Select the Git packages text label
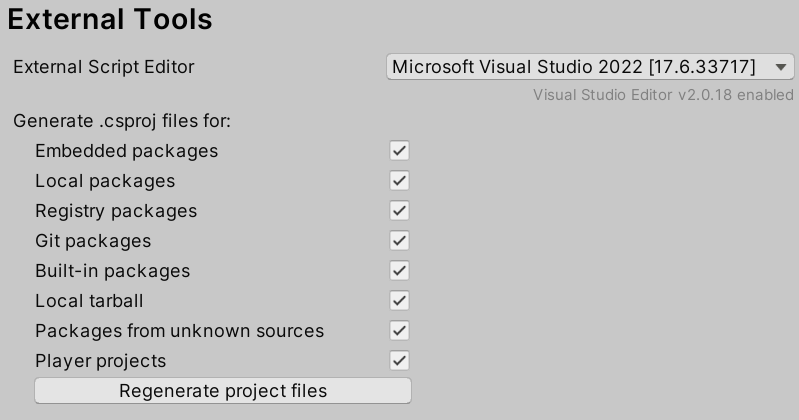 93,241
